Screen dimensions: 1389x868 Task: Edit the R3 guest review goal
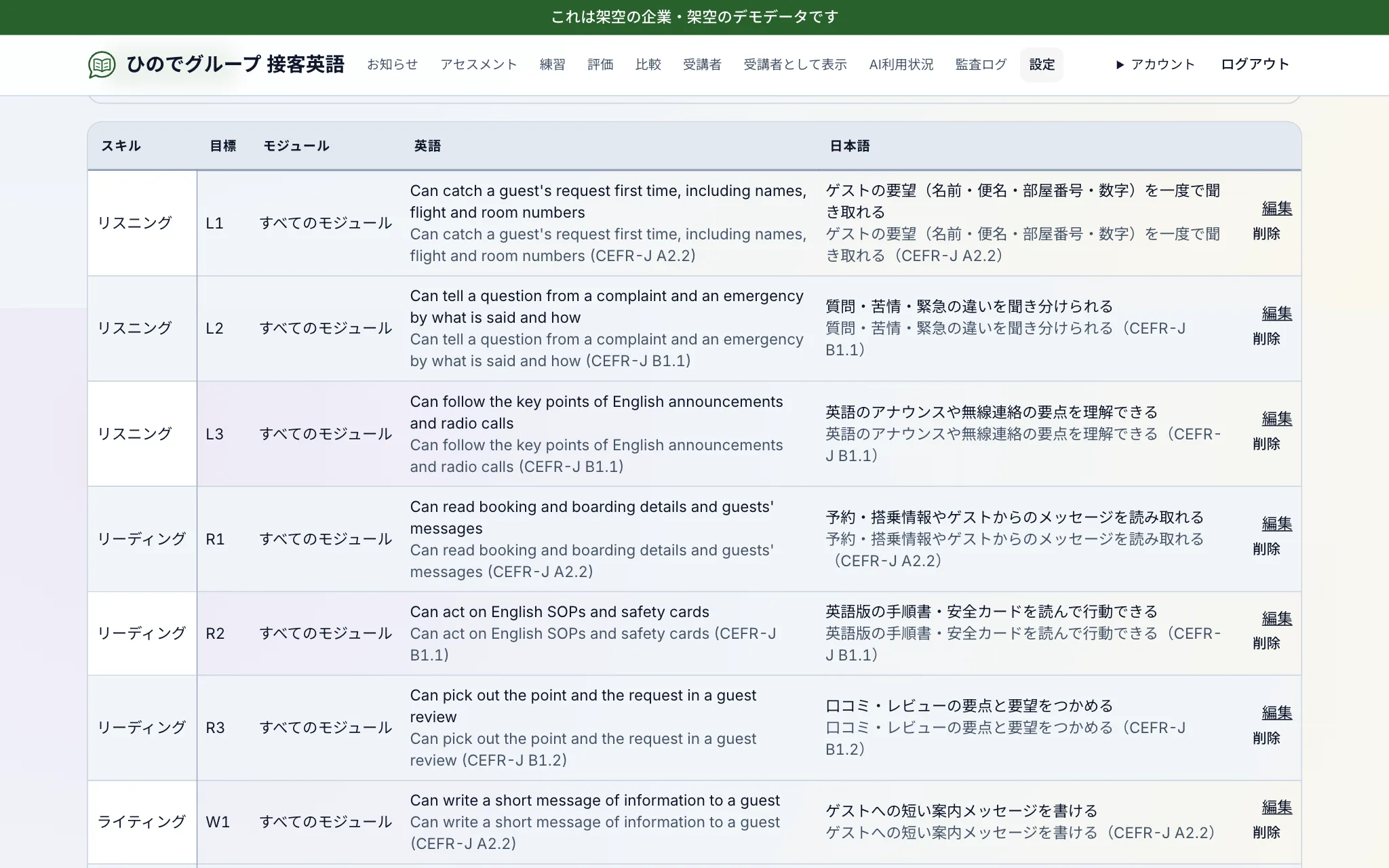click(1276, 713)
